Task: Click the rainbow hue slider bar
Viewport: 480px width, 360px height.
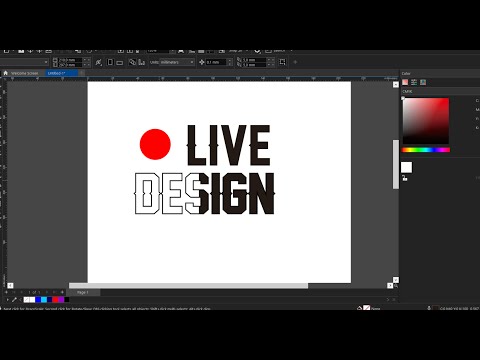Action: [x=426, y=150]
